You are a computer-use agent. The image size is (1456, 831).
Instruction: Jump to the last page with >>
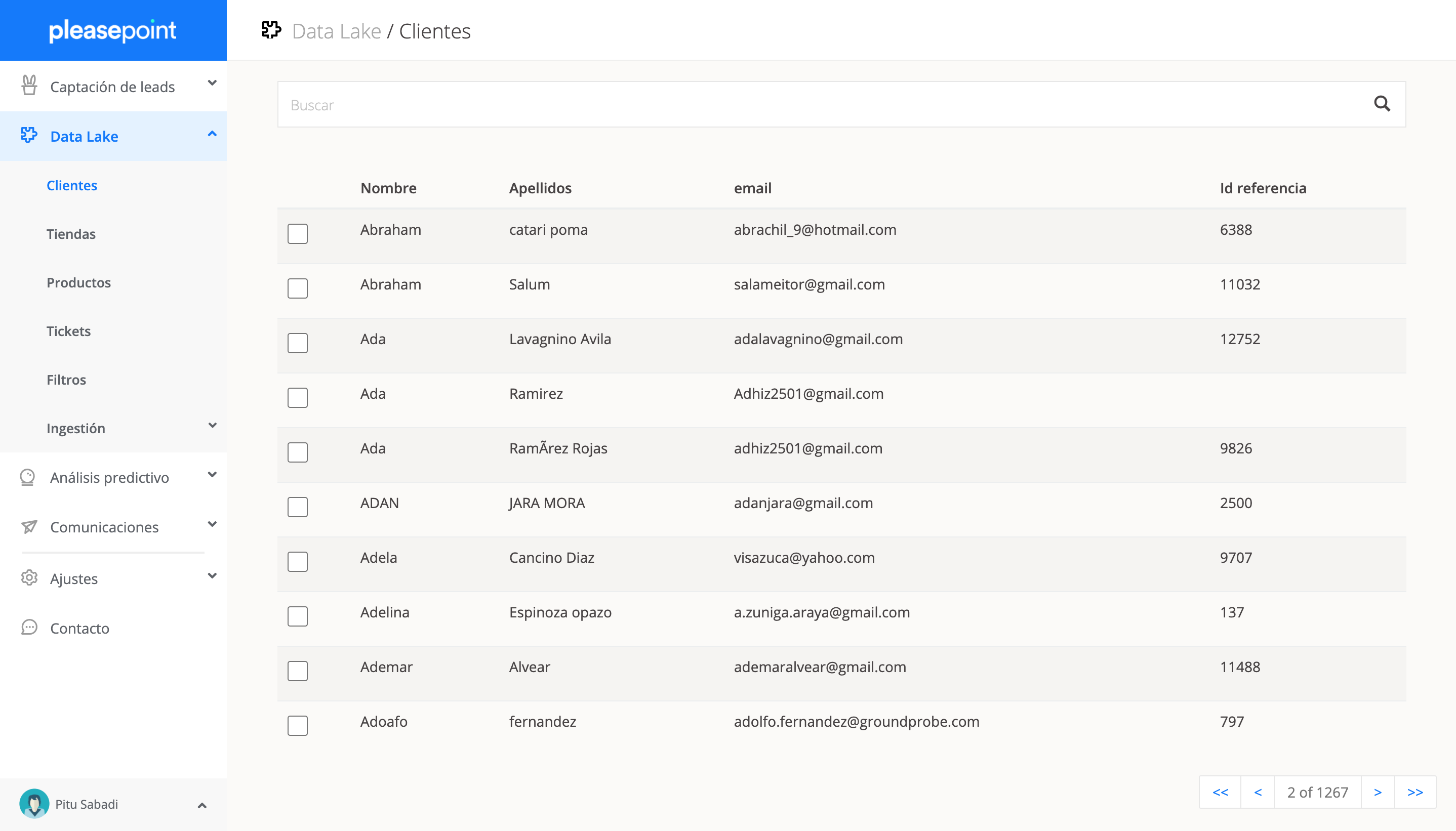[1415, 792]
